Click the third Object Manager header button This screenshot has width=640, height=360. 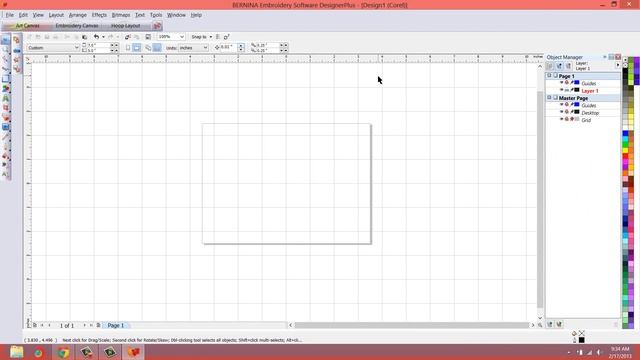point(569,66)
